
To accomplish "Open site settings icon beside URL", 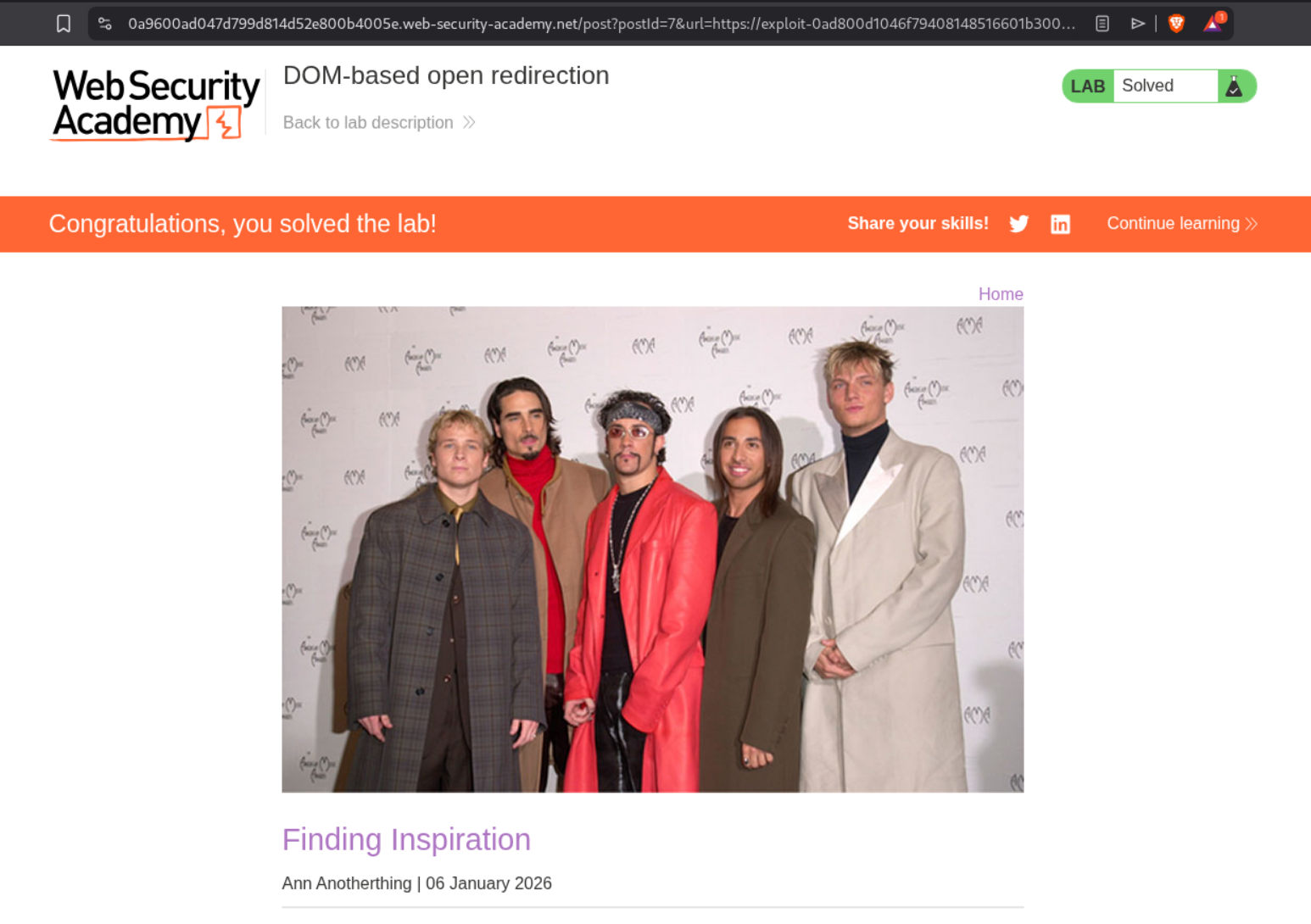I will (x=105, y=24).
